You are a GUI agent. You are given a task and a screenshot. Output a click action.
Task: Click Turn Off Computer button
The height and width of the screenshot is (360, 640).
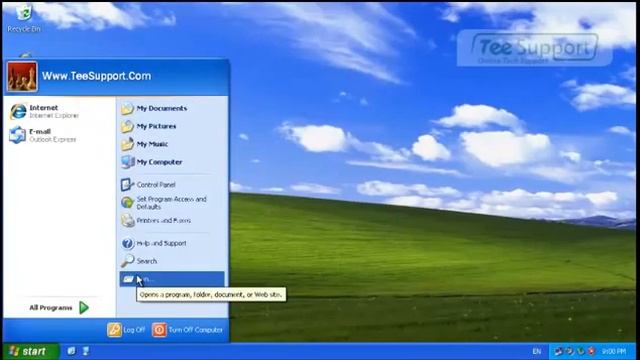188,330
